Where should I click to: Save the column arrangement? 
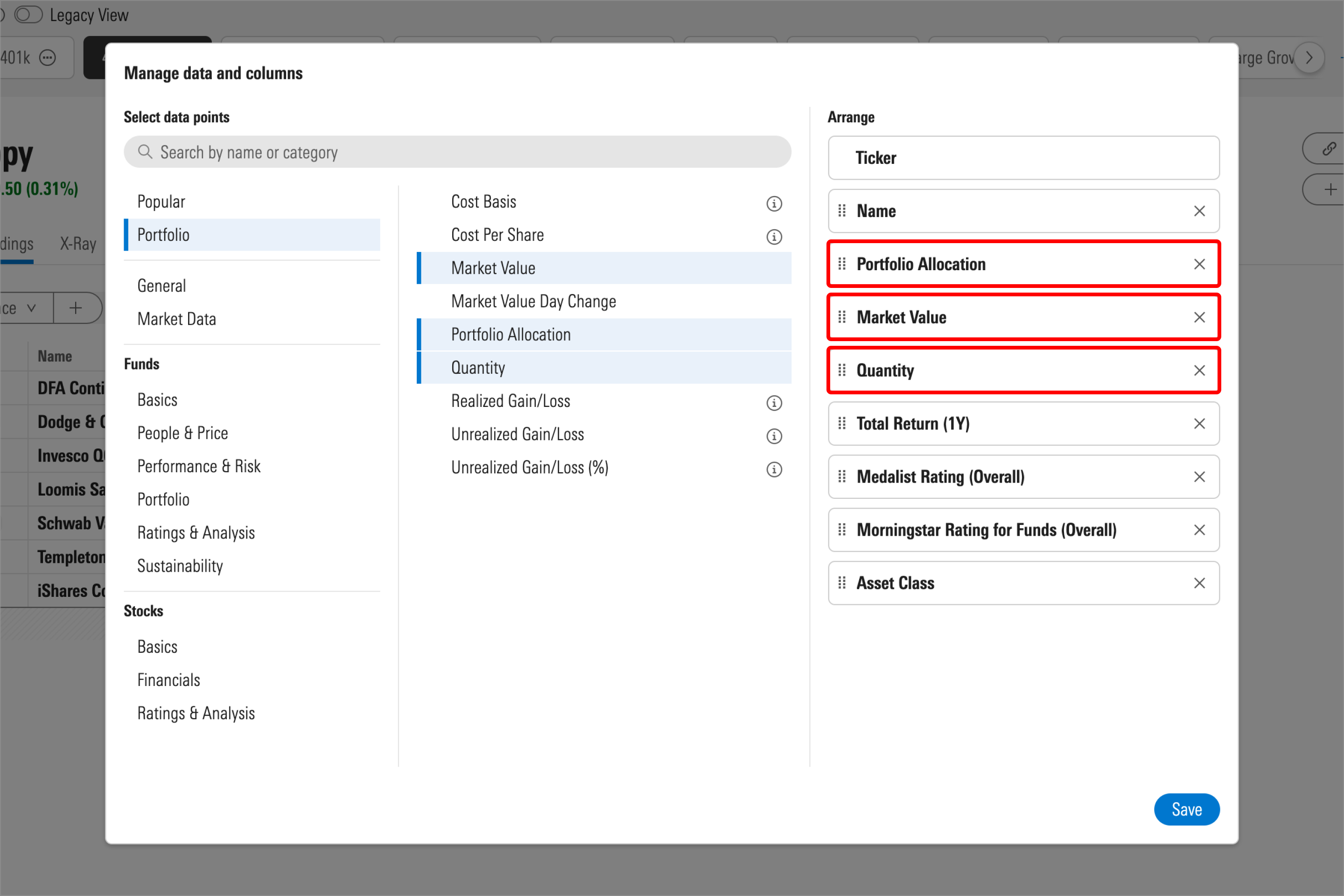pyautogui.click(x=1186, y=809)
